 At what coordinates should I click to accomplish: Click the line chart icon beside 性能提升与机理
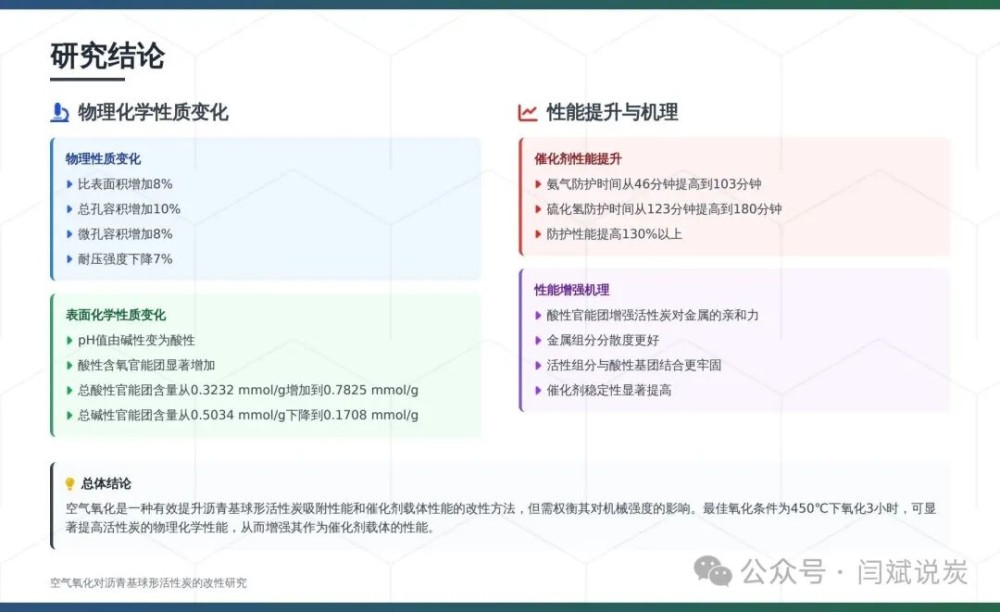point(528,113)
